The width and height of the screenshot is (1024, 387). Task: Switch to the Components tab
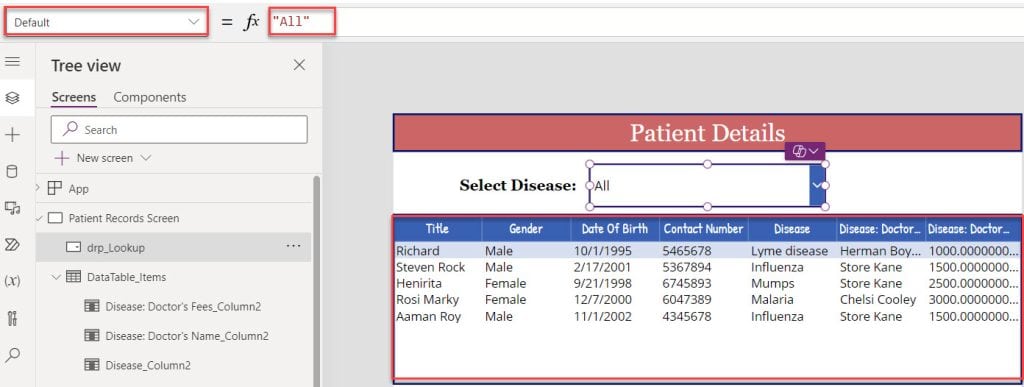pyautogui.click(x=150, y=97)
